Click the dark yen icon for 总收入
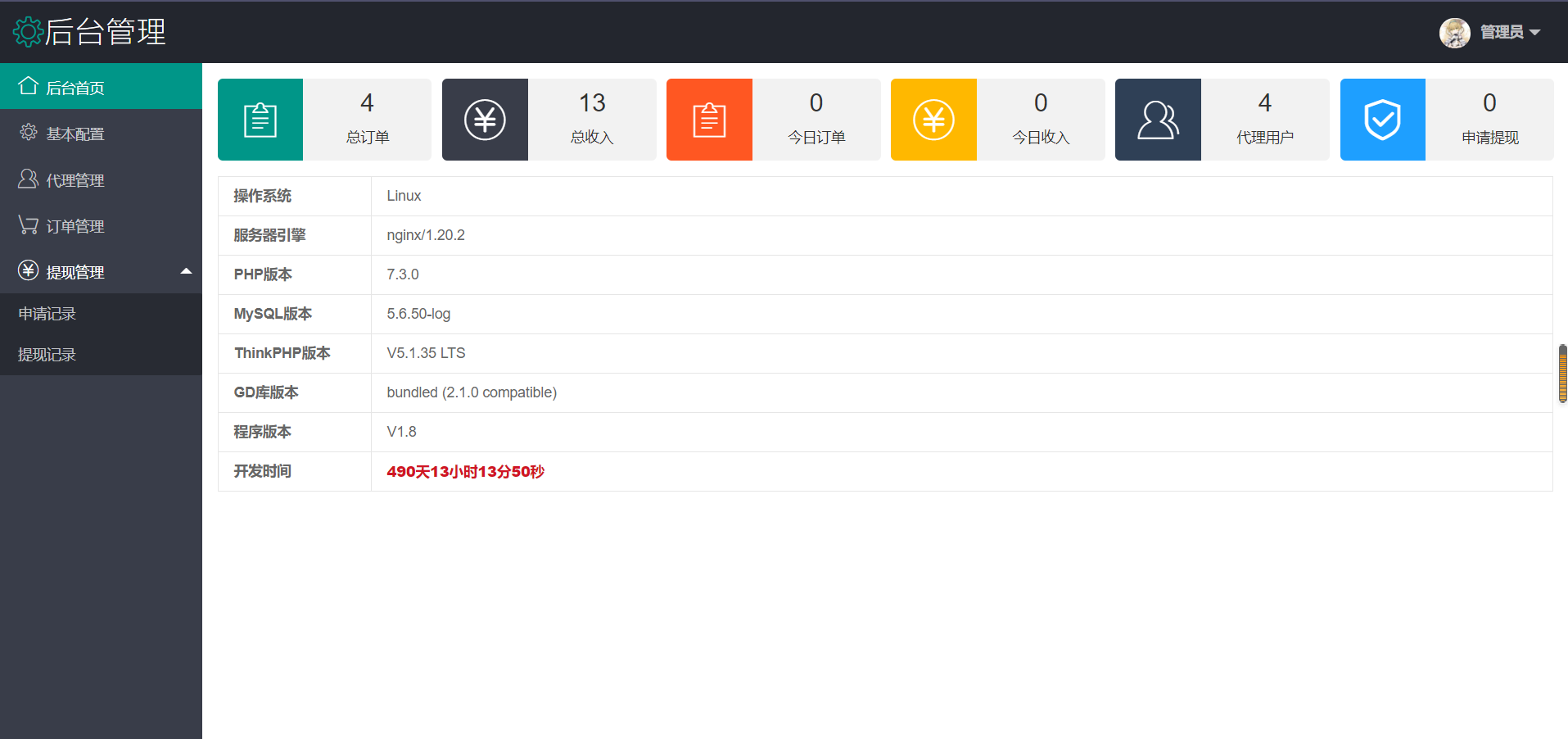The width and height of the screenshot is (1568, 739). pyautogui.click(x=485, y=120)
